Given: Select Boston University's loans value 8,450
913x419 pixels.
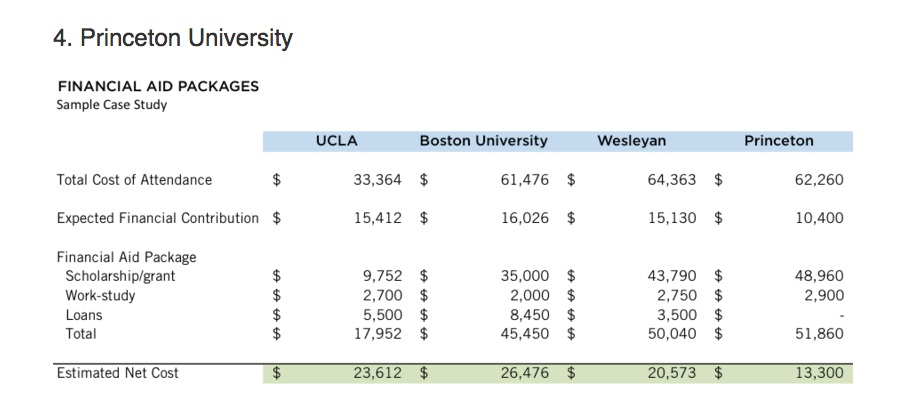Looking at the screenshot, I should point(525,315).
